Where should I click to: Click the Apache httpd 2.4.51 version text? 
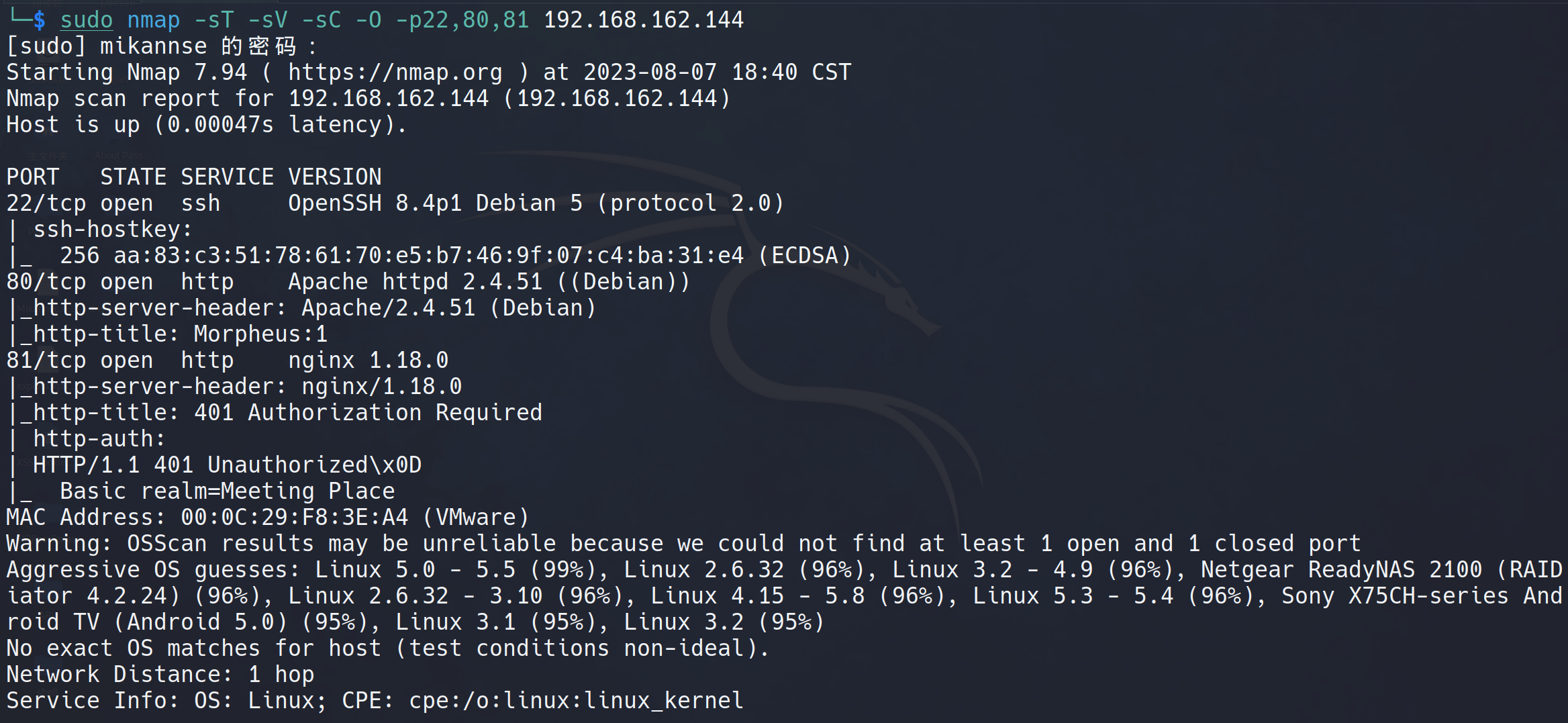pos(415,282)
